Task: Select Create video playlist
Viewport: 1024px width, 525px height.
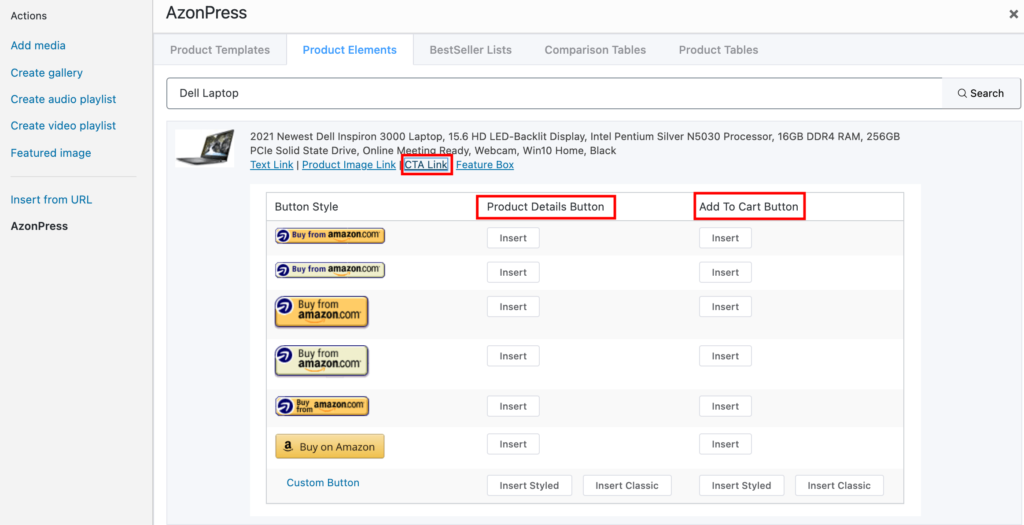Action: [x=63, y=125]
